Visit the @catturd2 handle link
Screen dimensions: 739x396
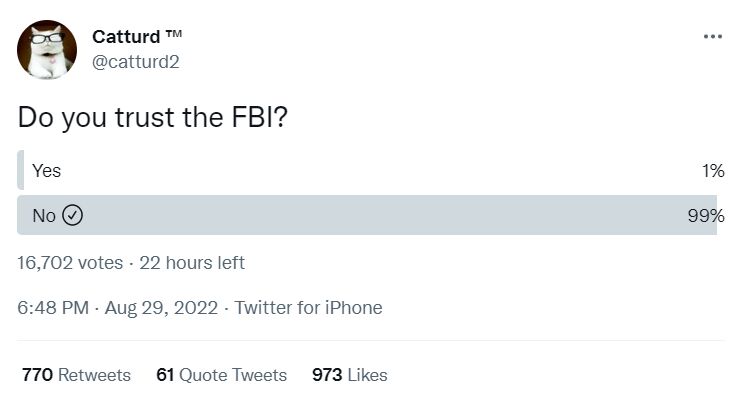click(136, 62)
